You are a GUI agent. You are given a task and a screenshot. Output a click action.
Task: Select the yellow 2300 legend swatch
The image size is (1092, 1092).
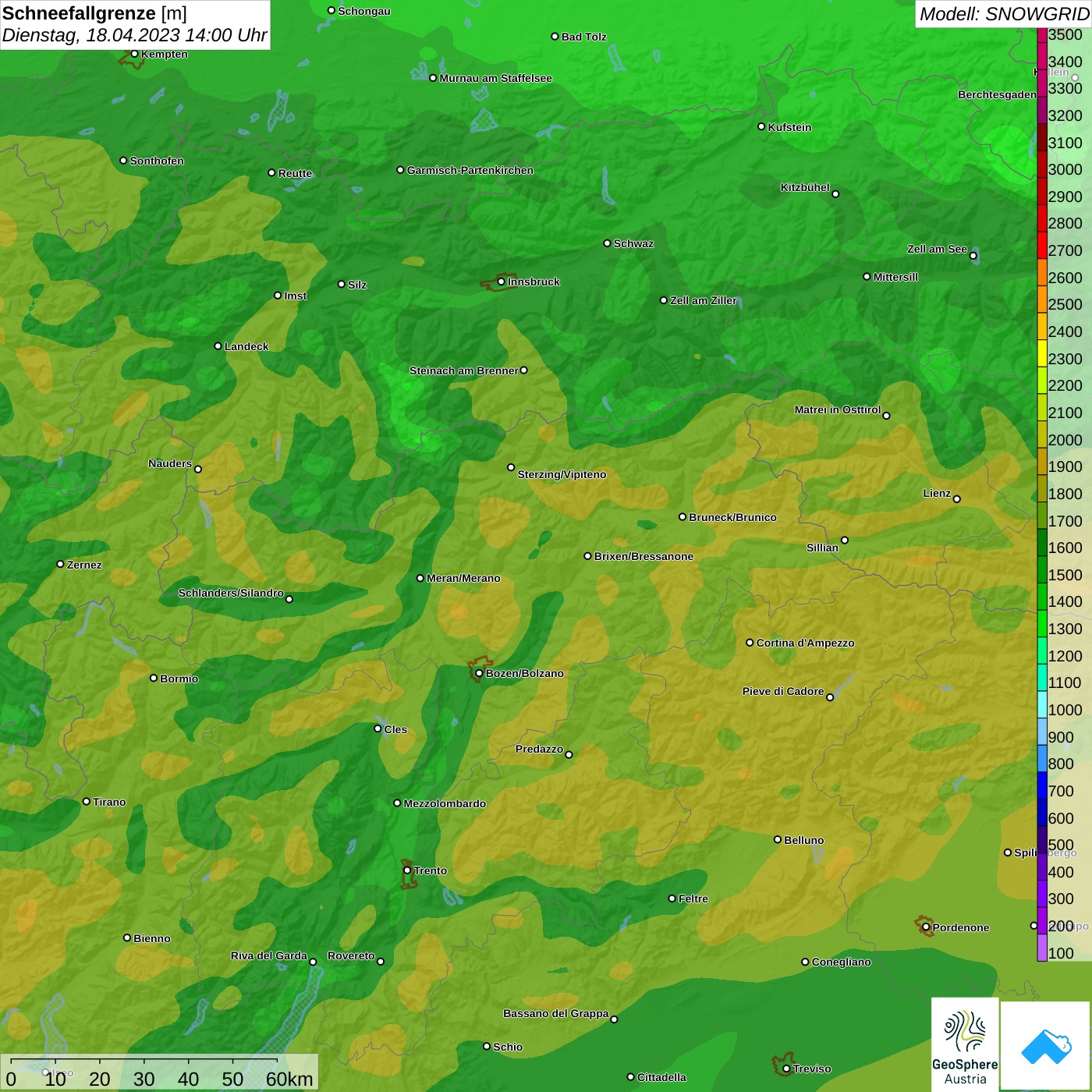point(1042,353)
